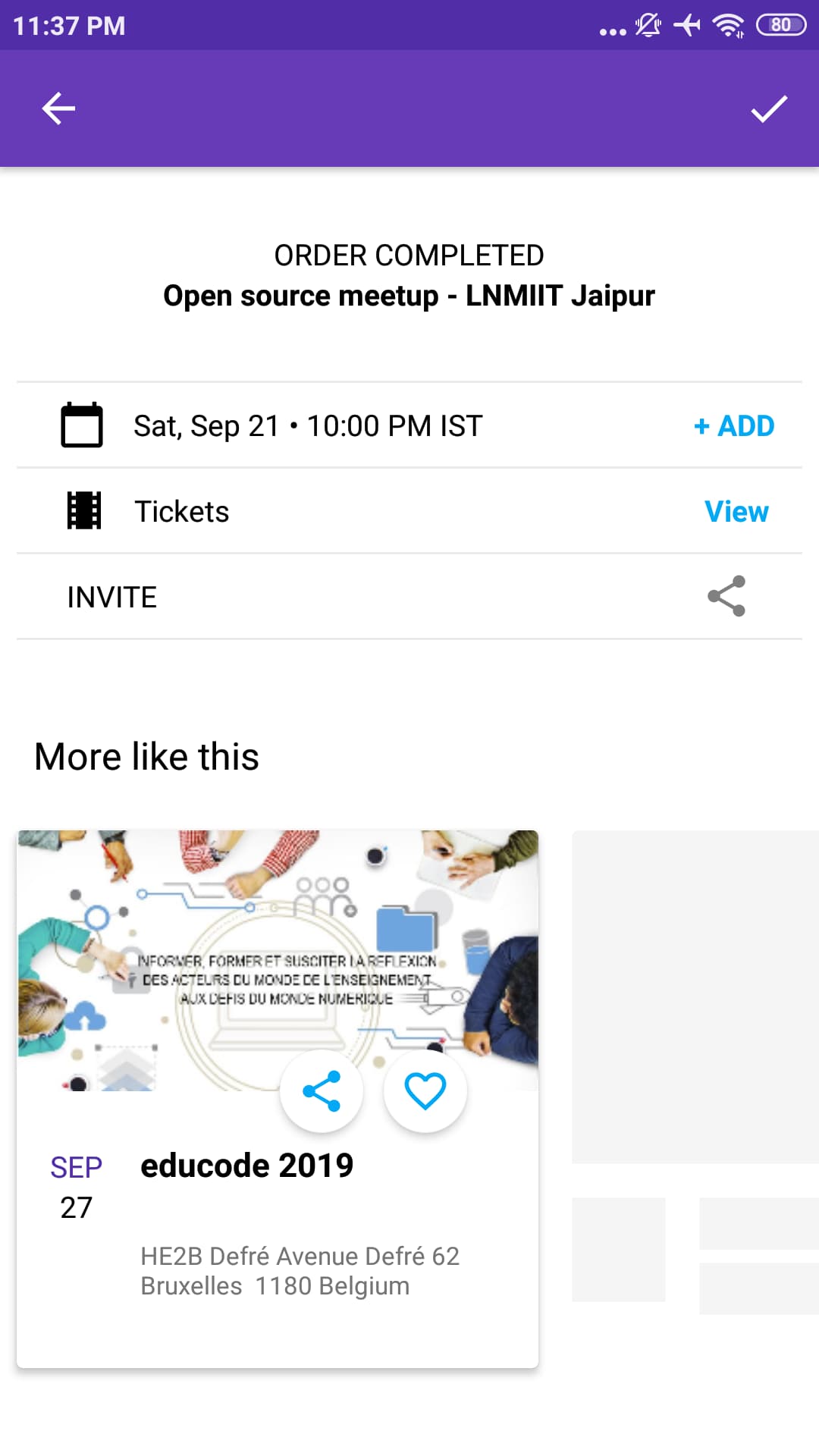
Task: Tap the HE2B Defré Avenue address text
Action: 300,1271
